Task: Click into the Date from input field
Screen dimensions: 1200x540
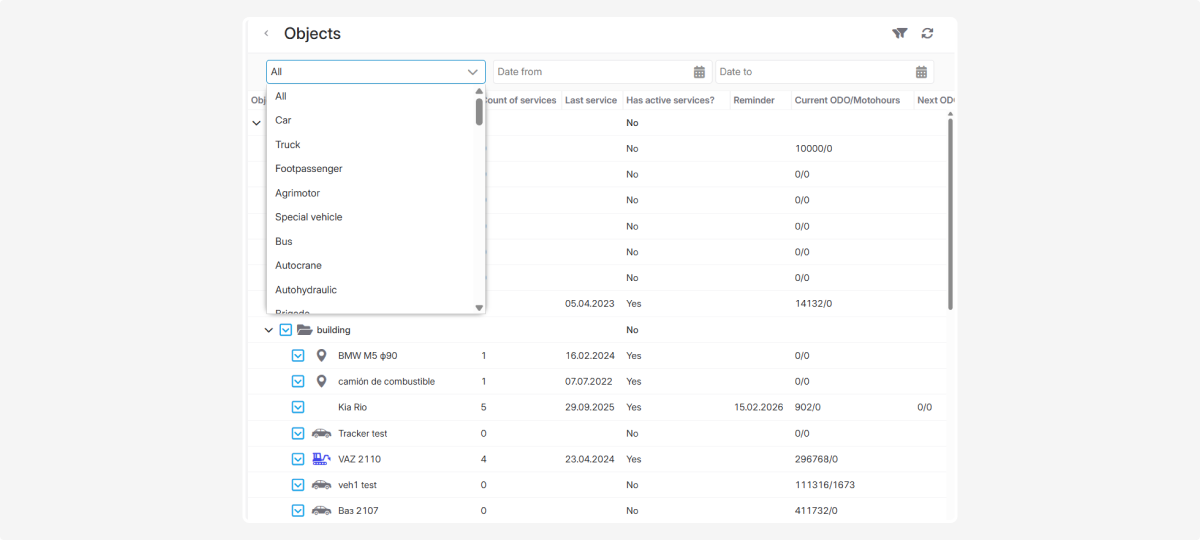Action: [590, 72]
